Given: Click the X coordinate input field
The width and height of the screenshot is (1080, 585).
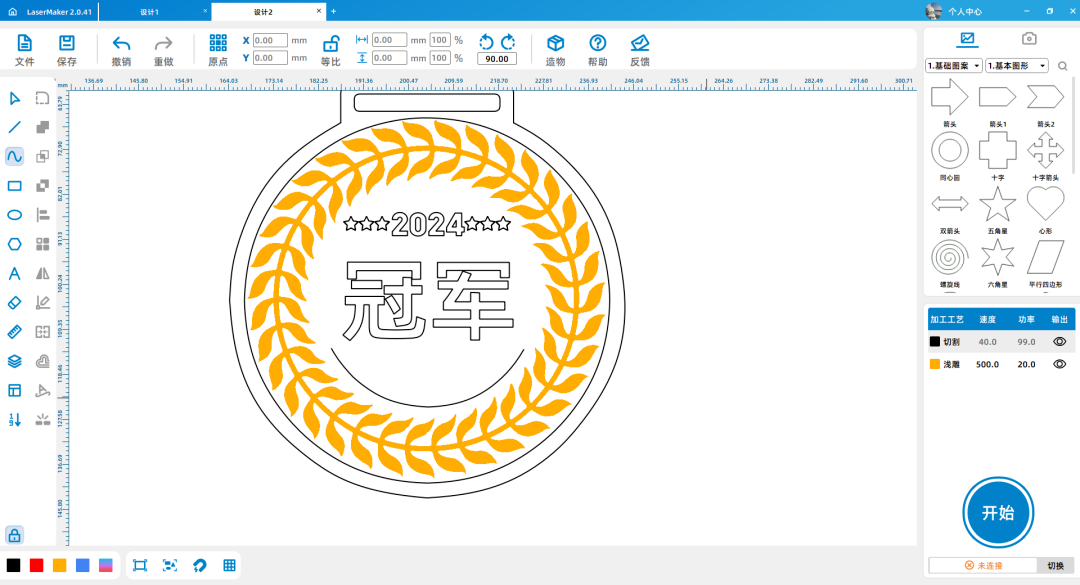Looking at the screenshot, I should point(270,40).
